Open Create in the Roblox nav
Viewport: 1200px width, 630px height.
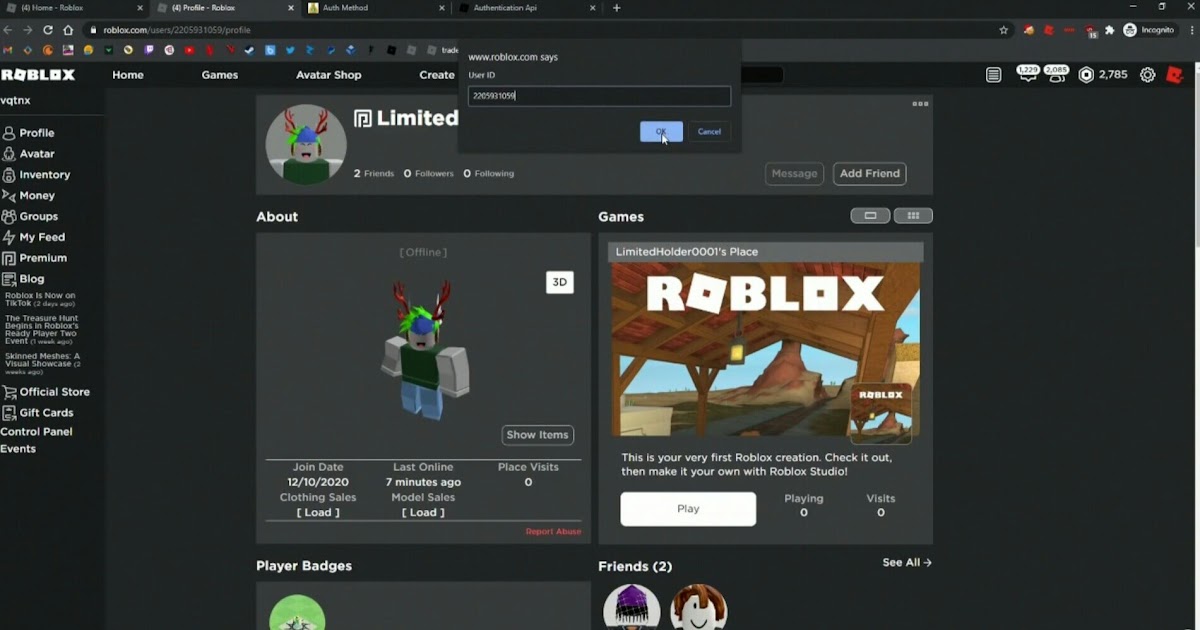pos(437,75)
